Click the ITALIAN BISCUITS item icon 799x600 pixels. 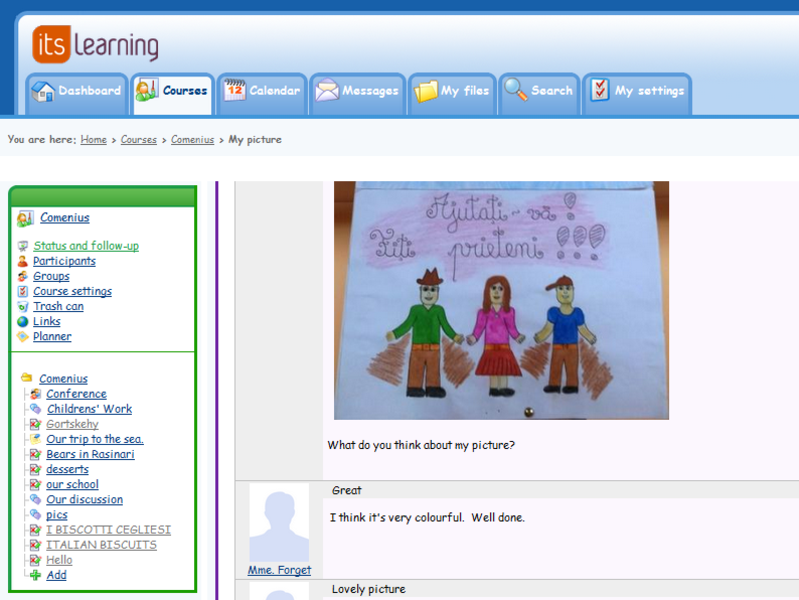[x=35, y=545]
